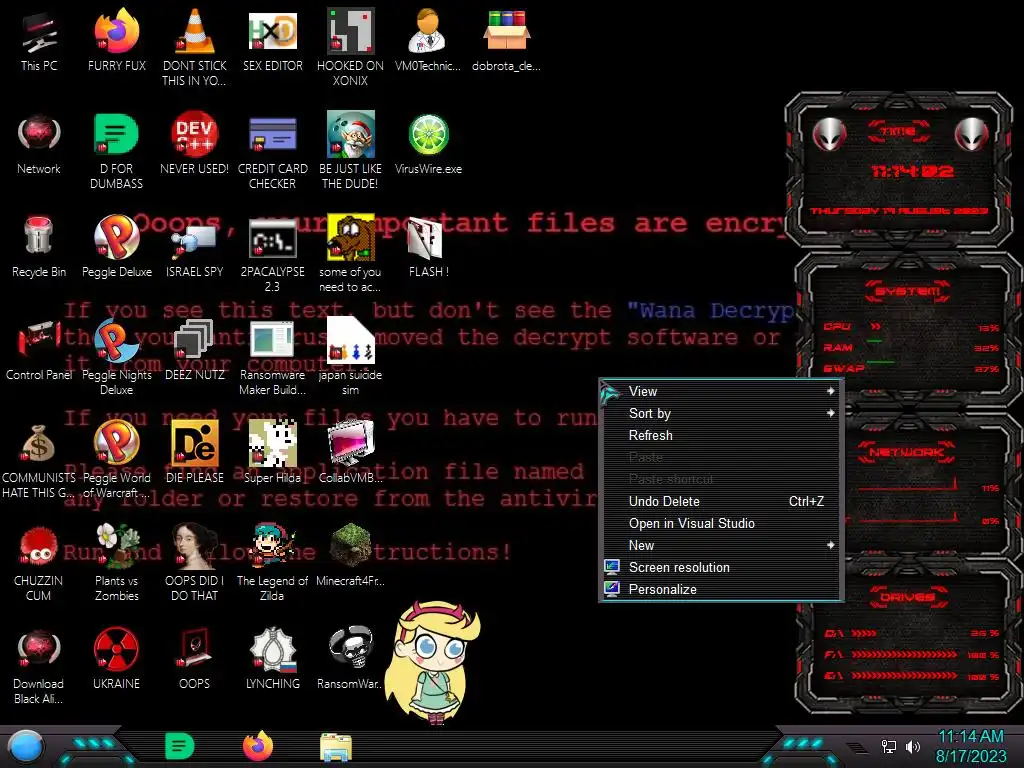Open the UKRAINE radiation symbol icon
Viewport: 1024px width, 768px height.
pos(116,660)
